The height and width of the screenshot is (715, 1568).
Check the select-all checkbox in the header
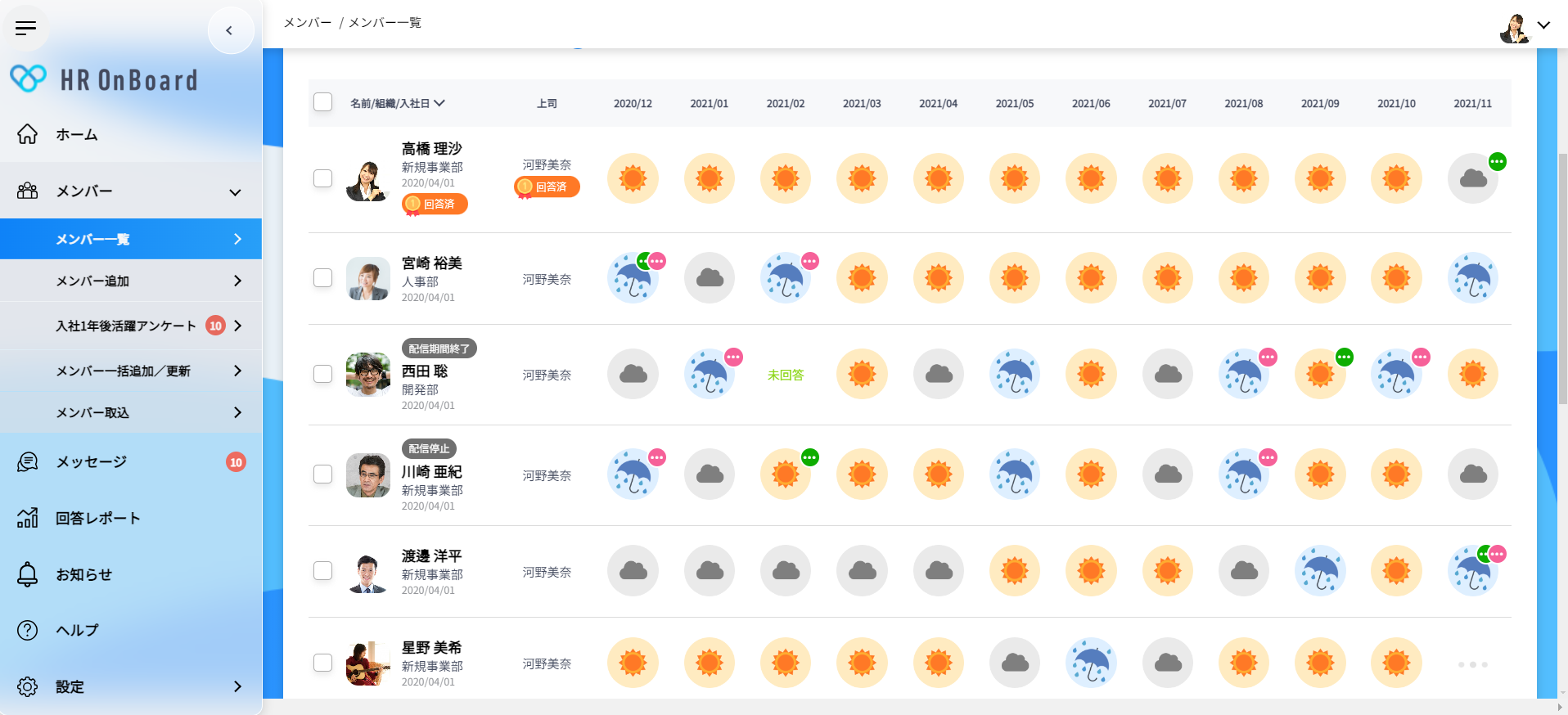tap(323, 102)
